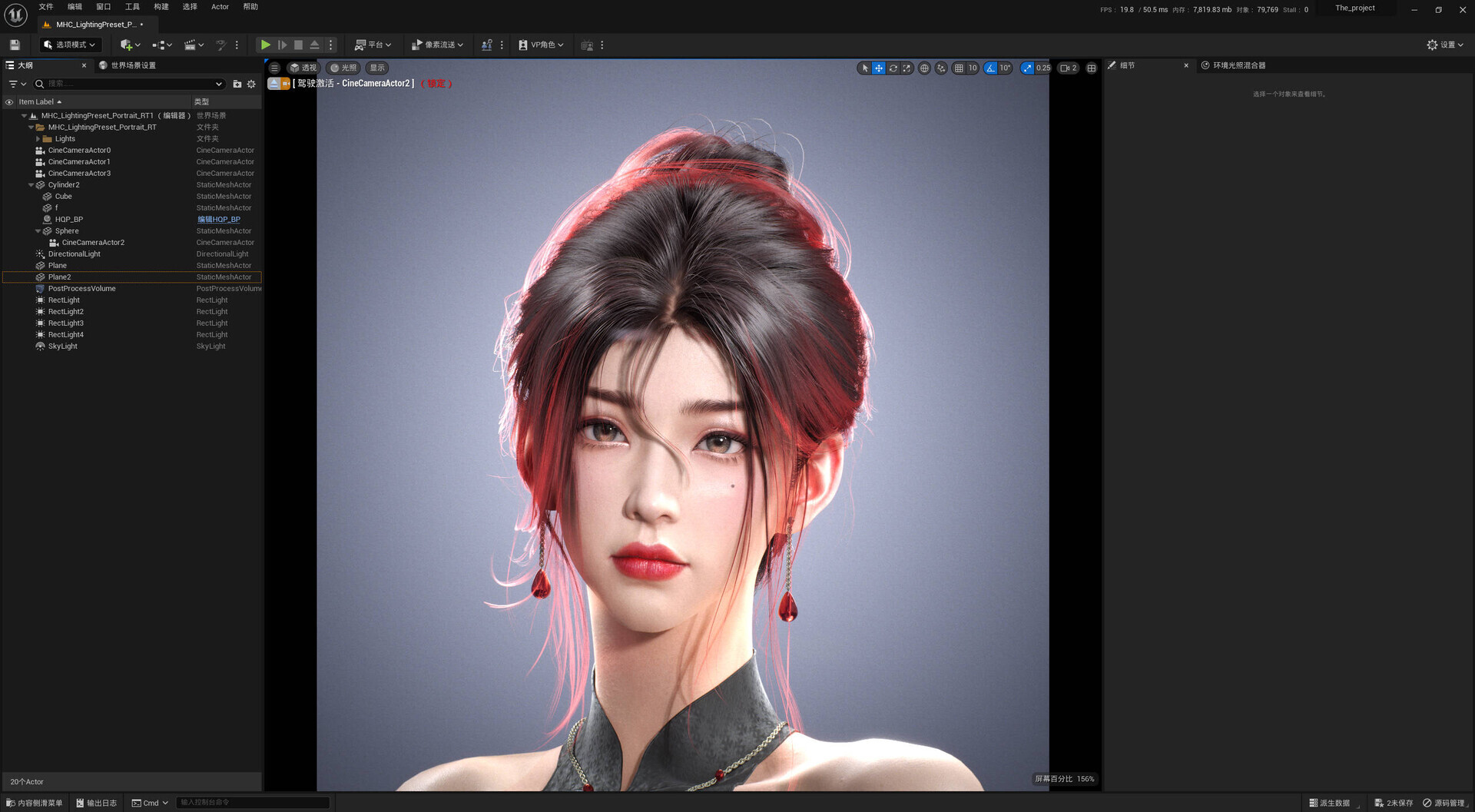The height and width of the screenshot is (812, 1475).
Task: Toggle the 光照 lit viewport mode
Action: click(343, 68)
